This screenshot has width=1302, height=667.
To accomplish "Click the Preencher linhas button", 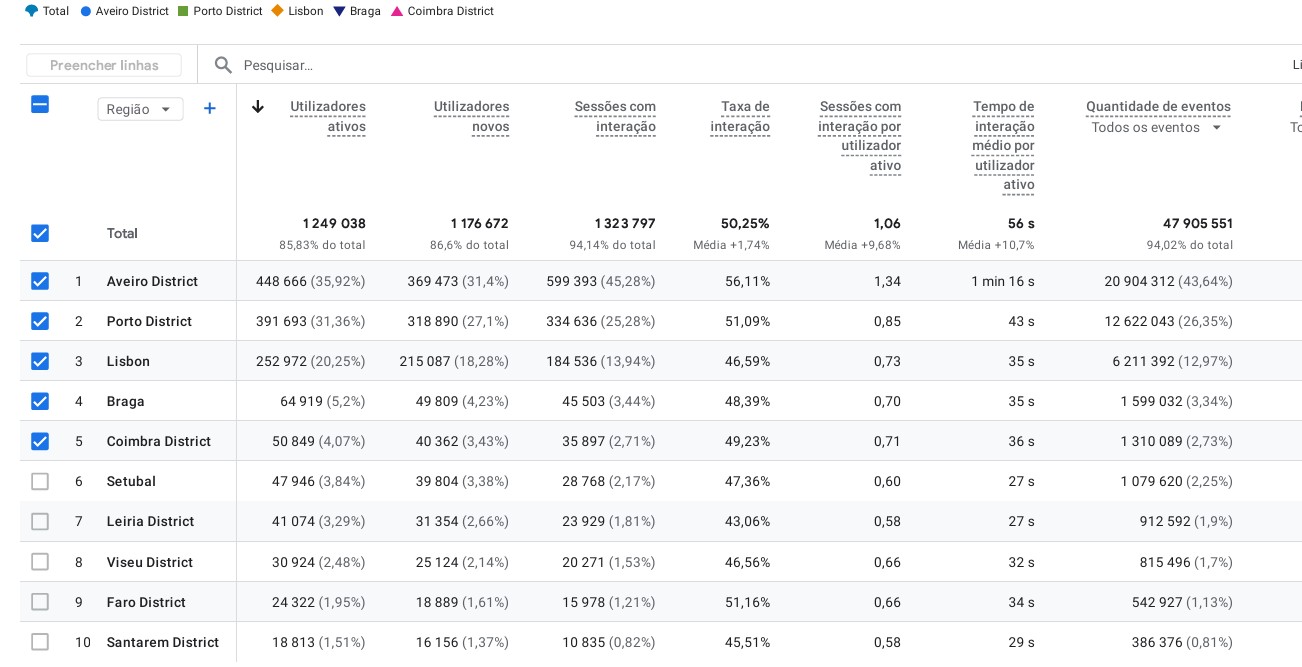I will (104, 65).
